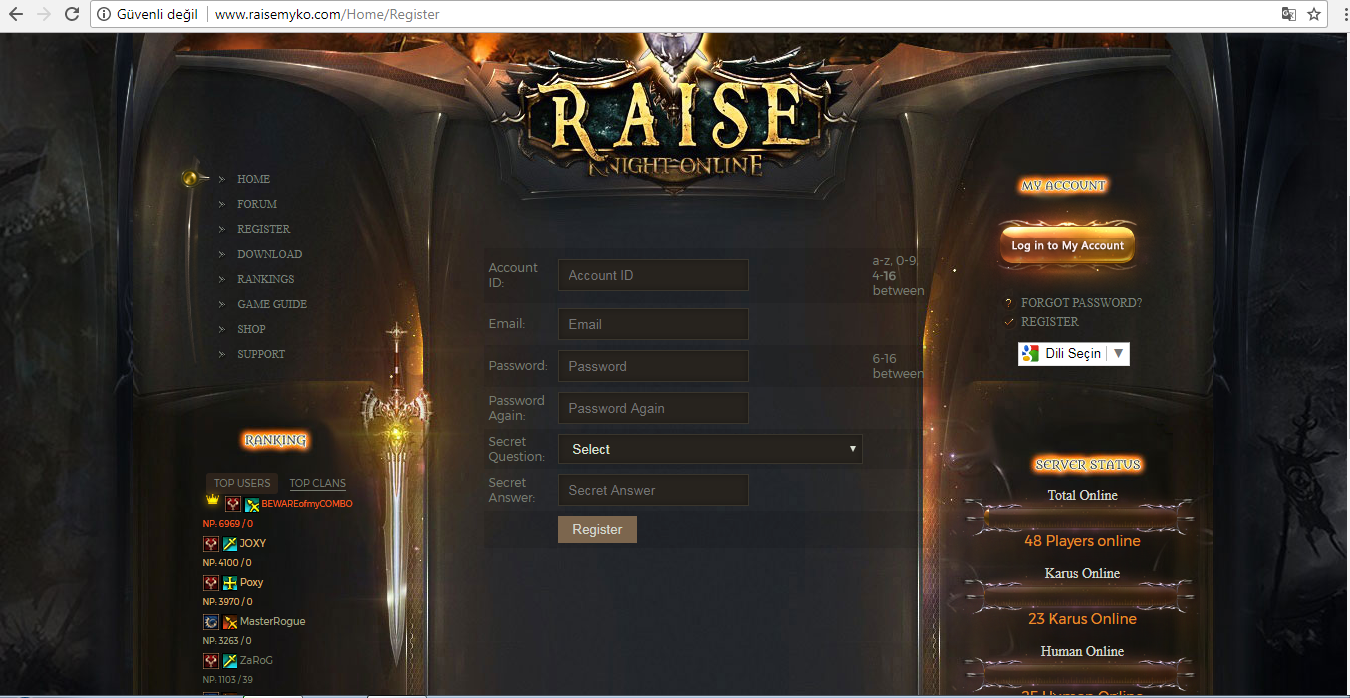Click the clan emblem icon next to JOXY

[x=230, y=544]
